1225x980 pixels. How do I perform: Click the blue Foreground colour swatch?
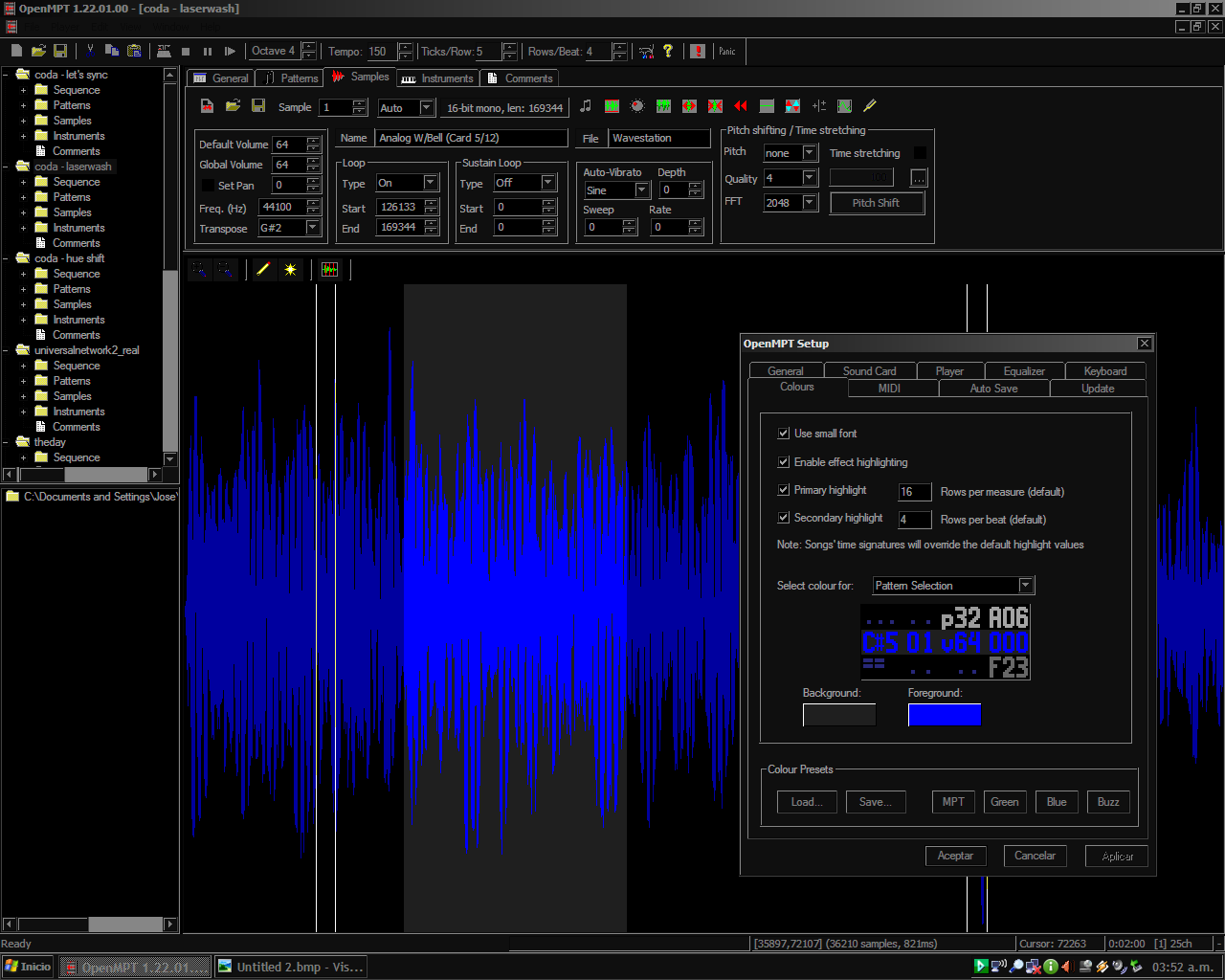click(x=944, y=715)
